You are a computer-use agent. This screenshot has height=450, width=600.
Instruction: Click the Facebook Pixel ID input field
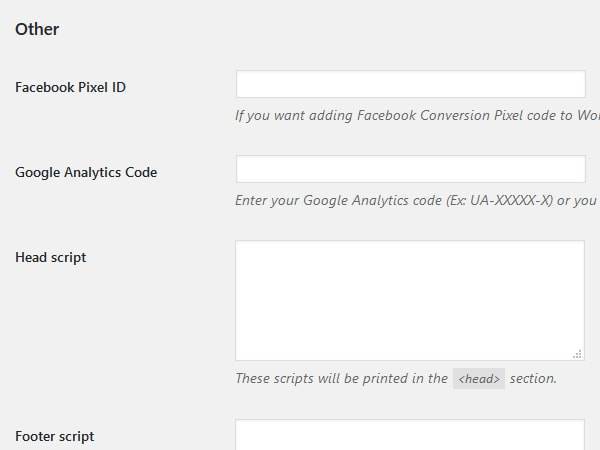click(411, 84)
